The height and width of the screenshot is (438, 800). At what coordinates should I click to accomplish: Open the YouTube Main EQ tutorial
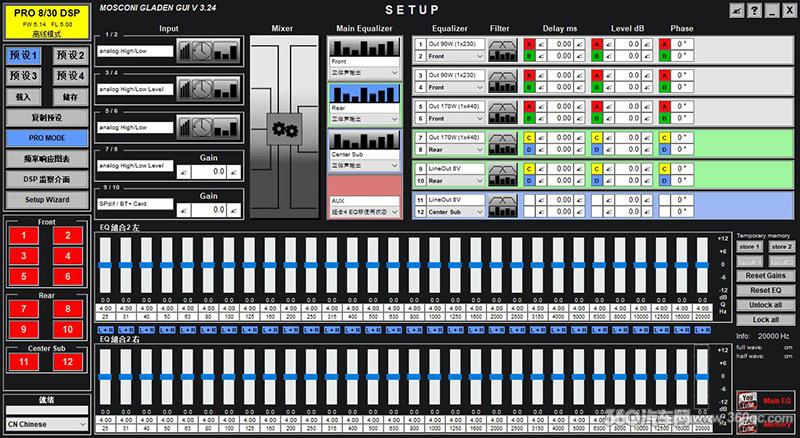pos(765,401)
